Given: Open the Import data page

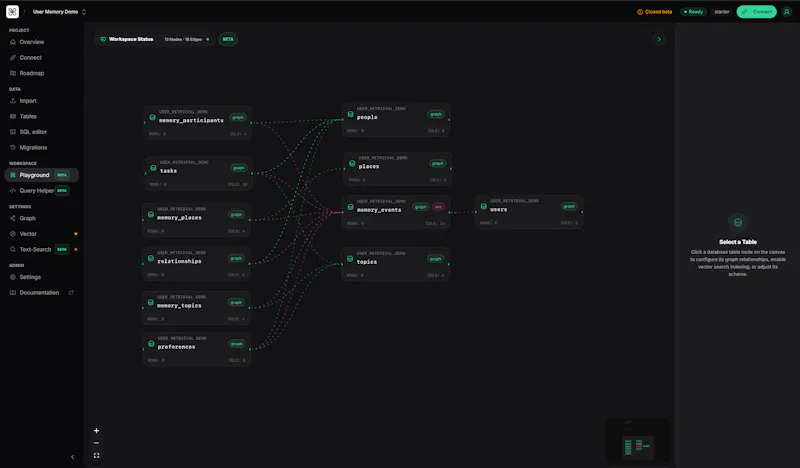Looking at the screenshot, I should (28, 101).
